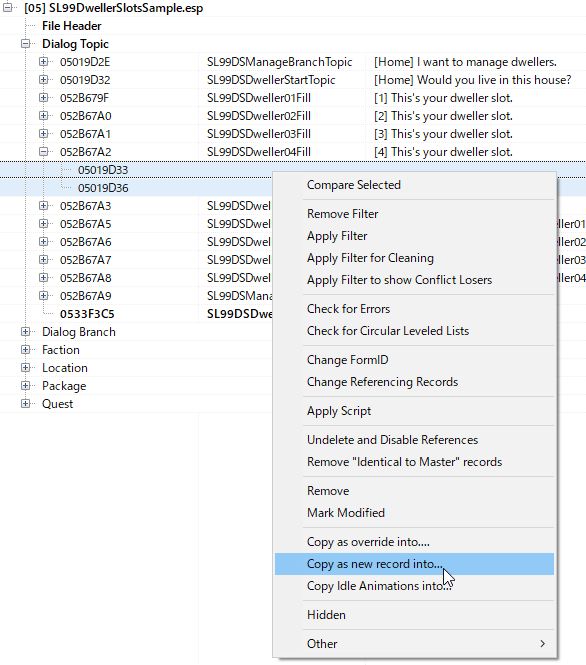Click "[Home] Would you live in this house?" text
586x665 pixels.
472,80
